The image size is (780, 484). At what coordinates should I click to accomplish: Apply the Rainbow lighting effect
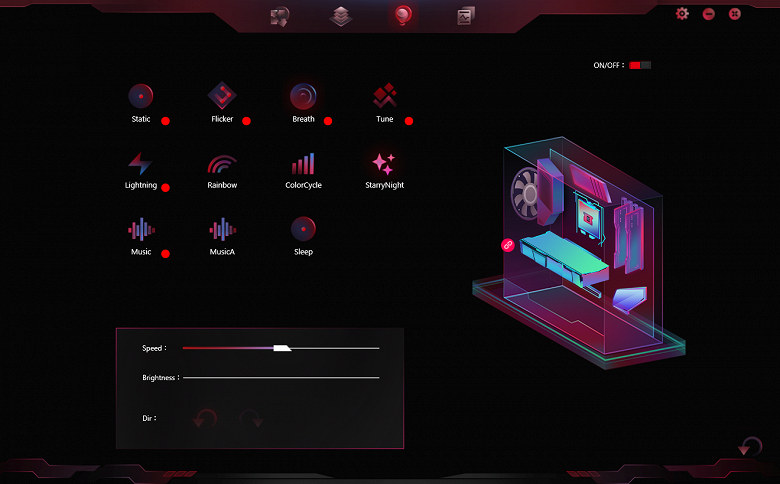pyautogui.click(x=222, y=164)
